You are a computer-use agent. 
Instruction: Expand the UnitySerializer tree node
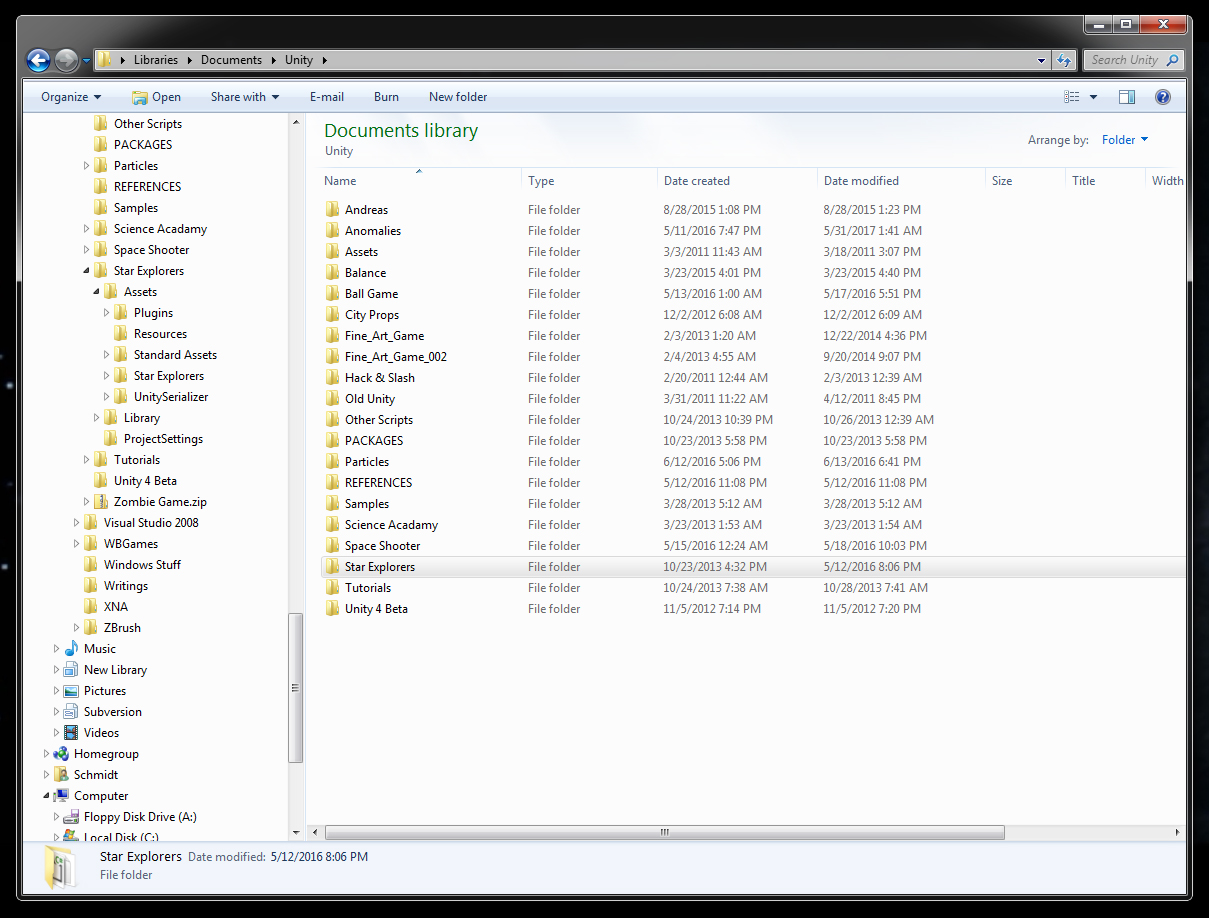tap(107, 397)
